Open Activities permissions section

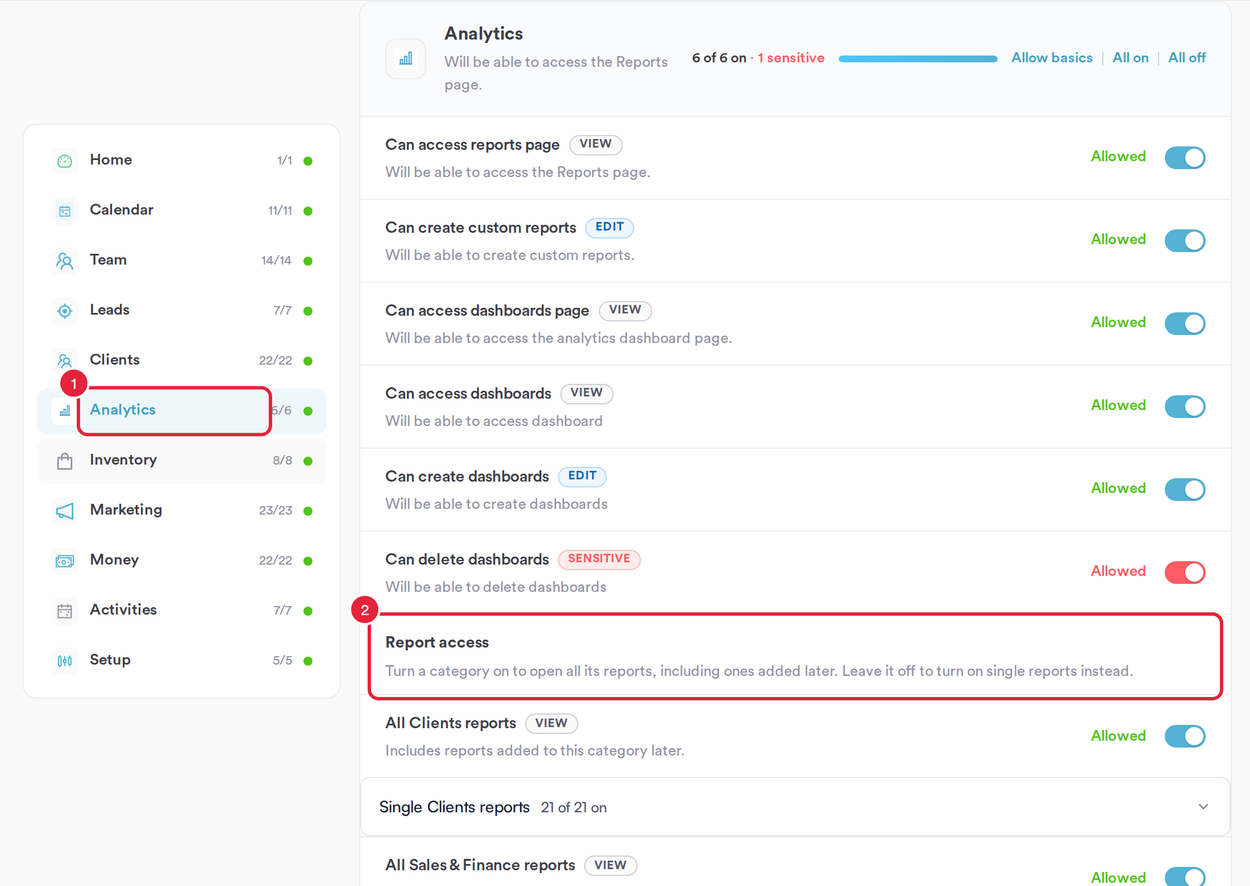182,610
